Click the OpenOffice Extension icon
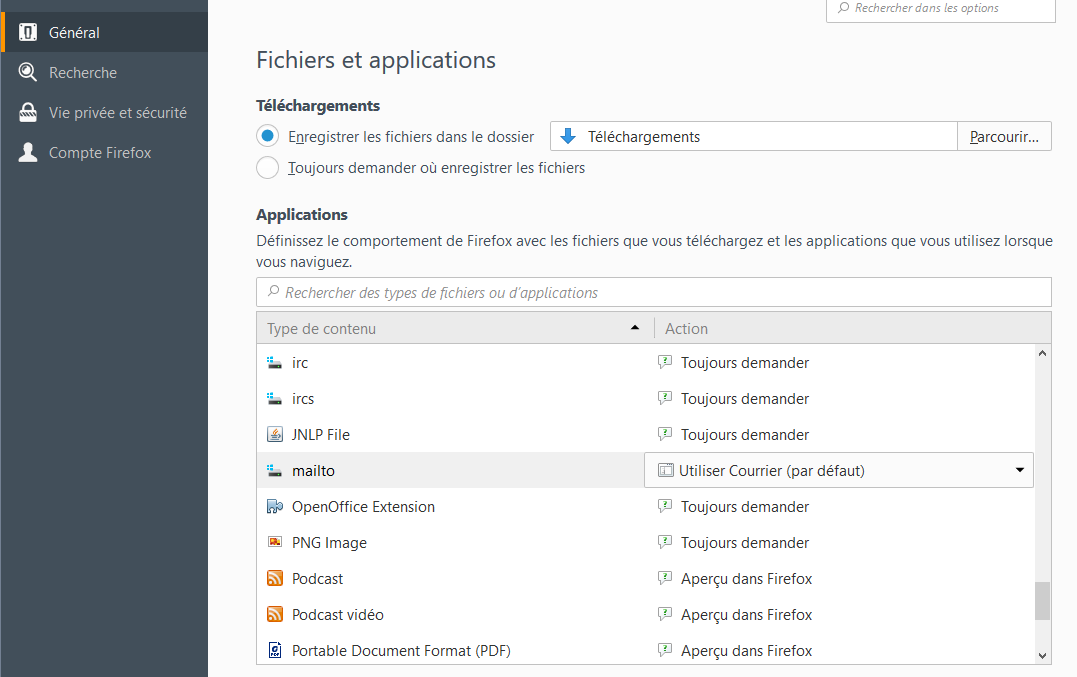Image resolution: width=1077 pixels, height=677 pixels. pos(275,507)
